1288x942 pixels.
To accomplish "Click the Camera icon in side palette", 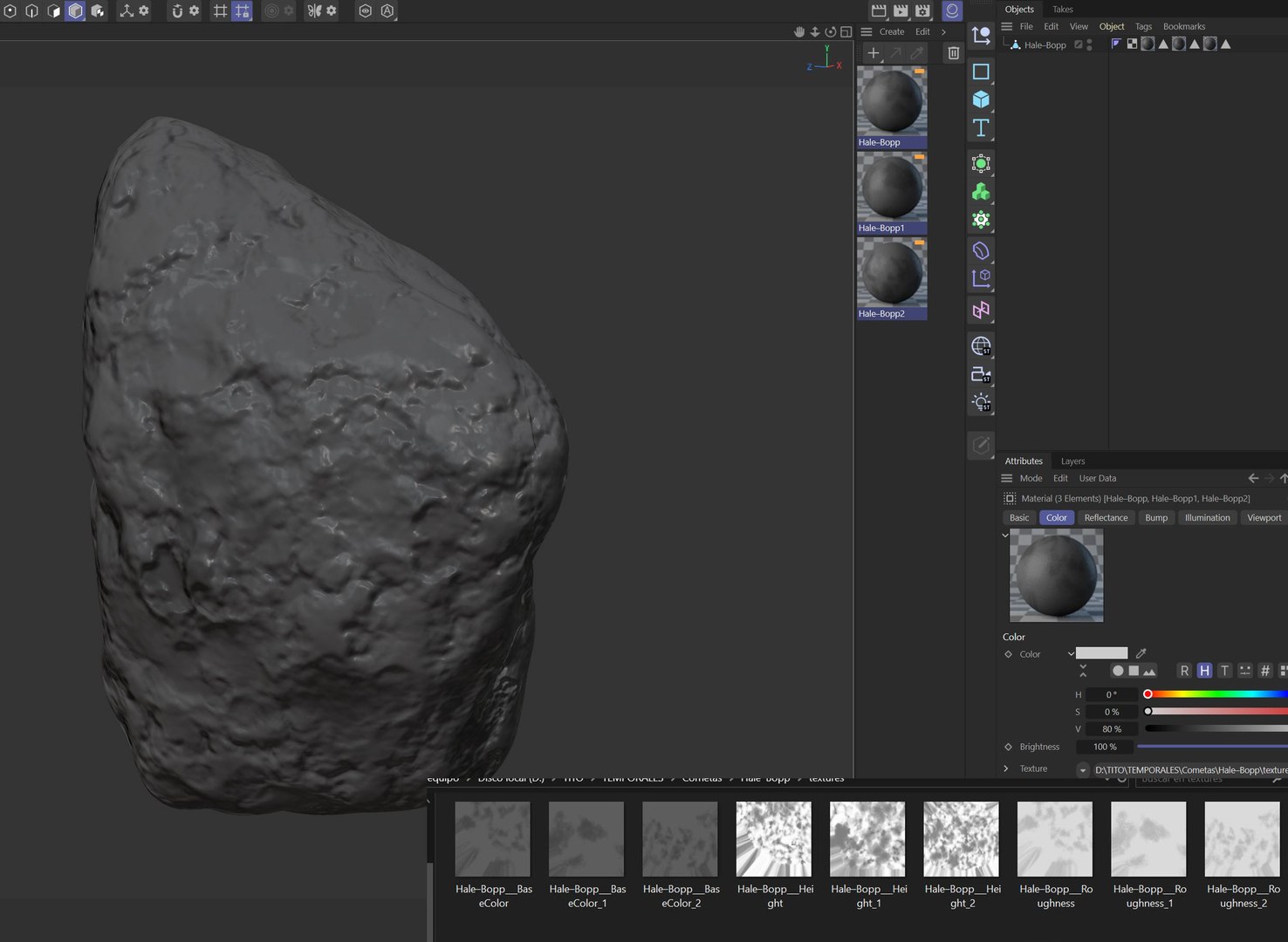I will click(x=981, y=374).
